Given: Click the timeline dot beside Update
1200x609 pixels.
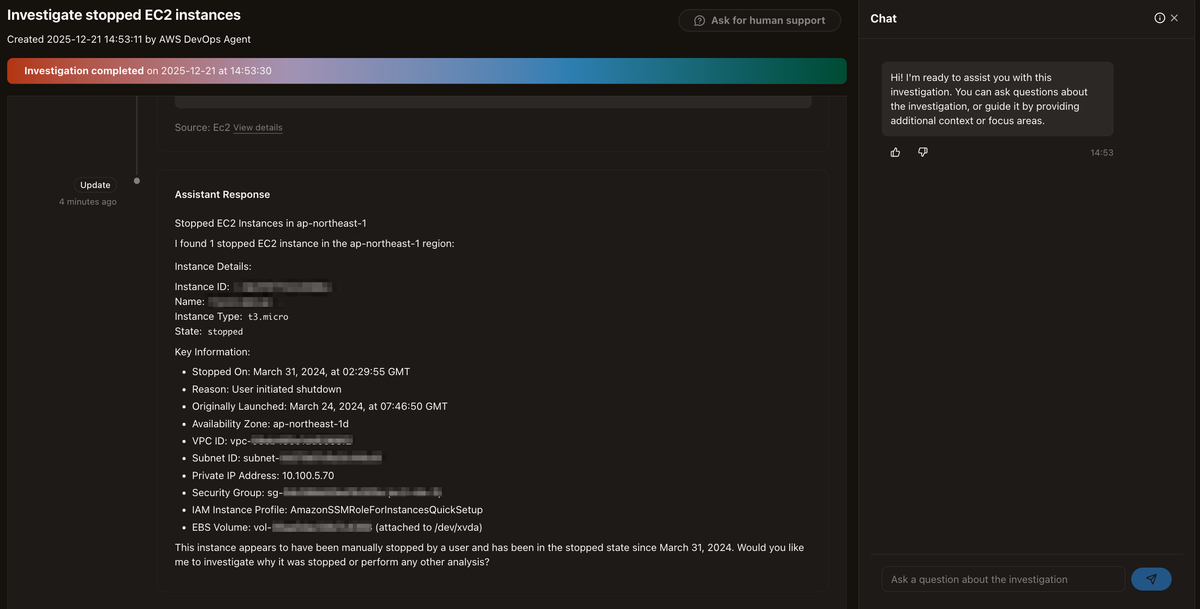Looking at the screenshot, I should (x=137, y=181).
